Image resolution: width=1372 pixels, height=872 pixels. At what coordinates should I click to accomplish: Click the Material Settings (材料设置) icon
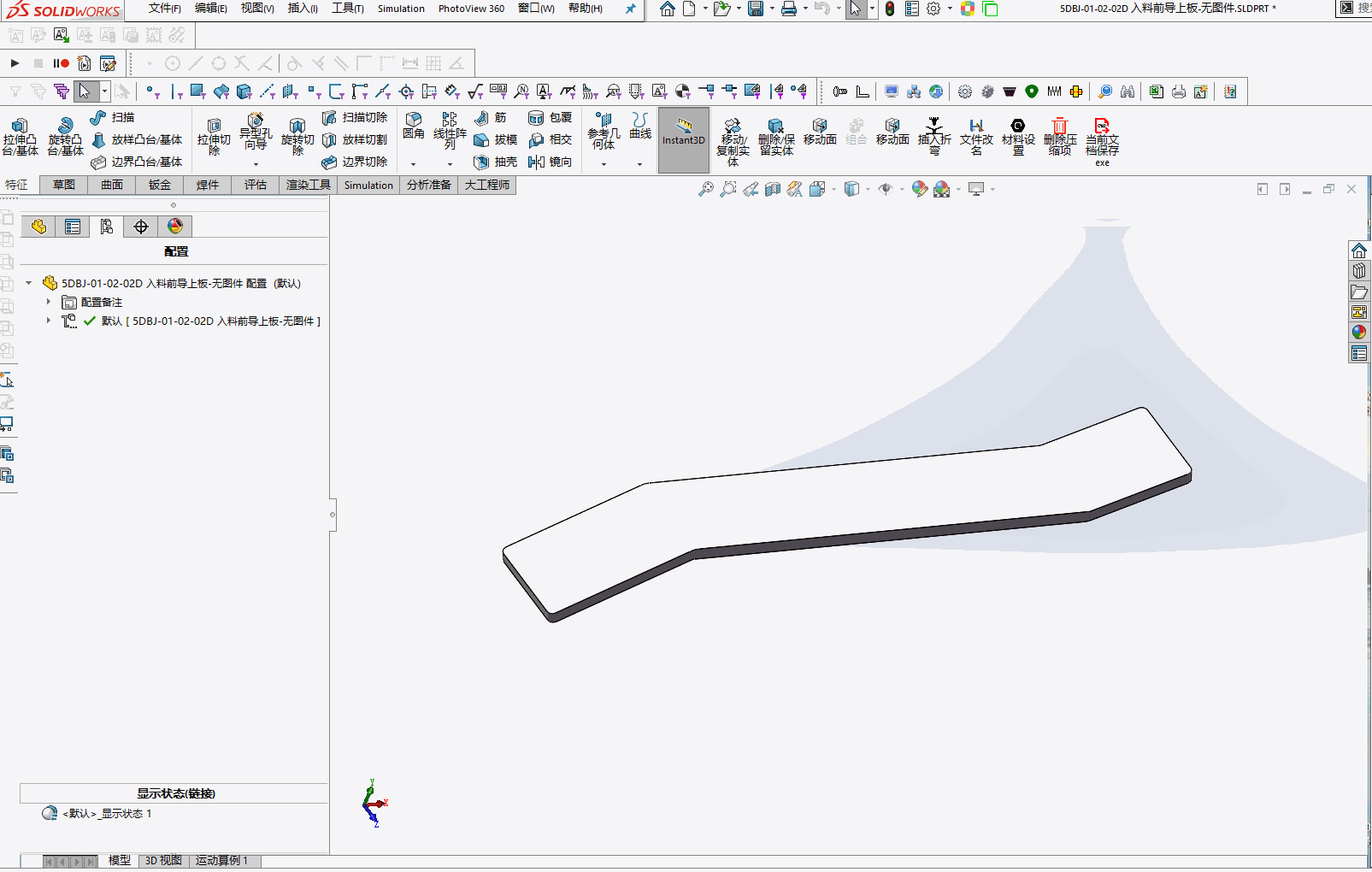[x=1018, y=137]
